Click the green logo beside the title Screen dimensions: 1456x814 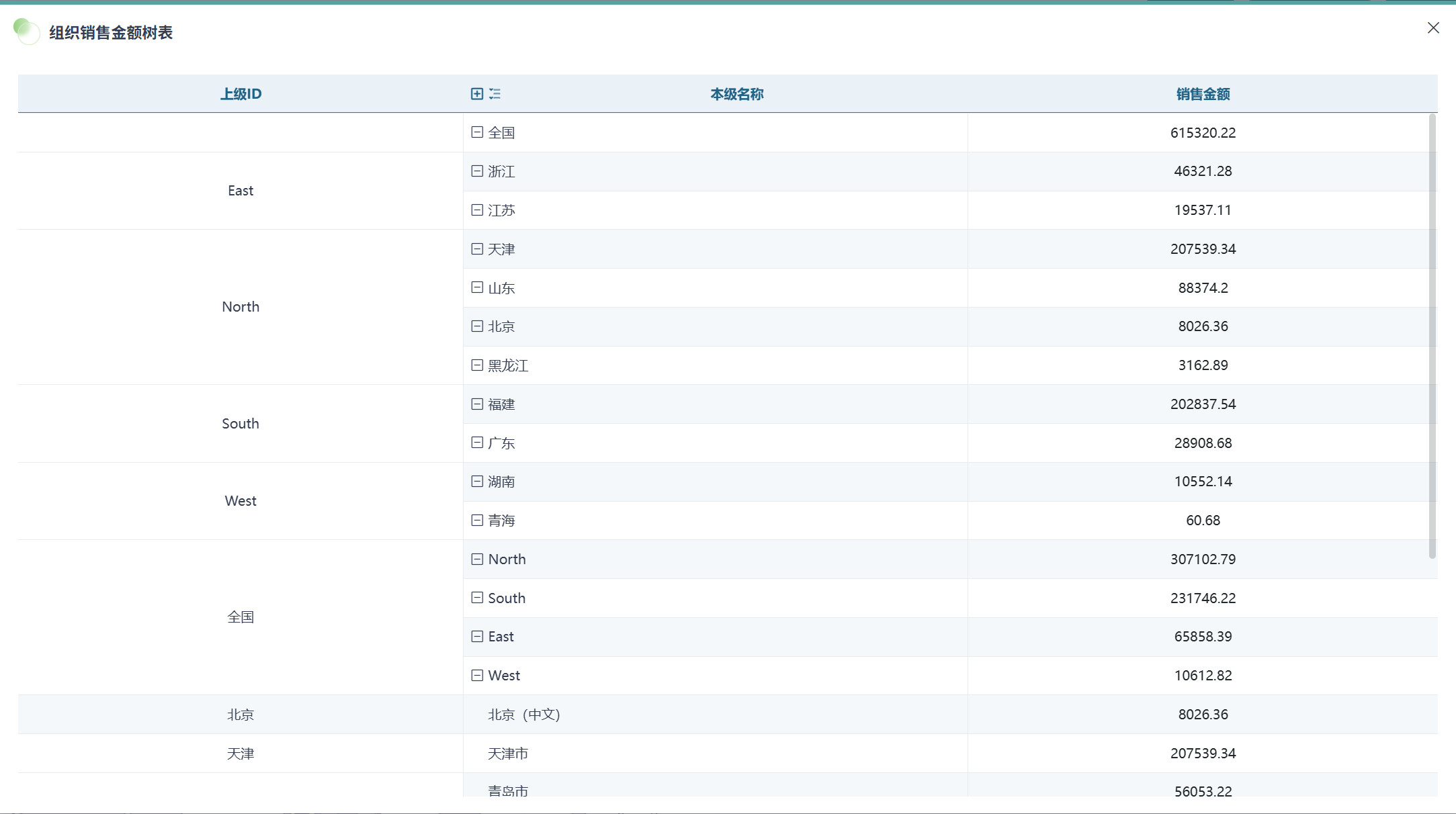point(26,32)
